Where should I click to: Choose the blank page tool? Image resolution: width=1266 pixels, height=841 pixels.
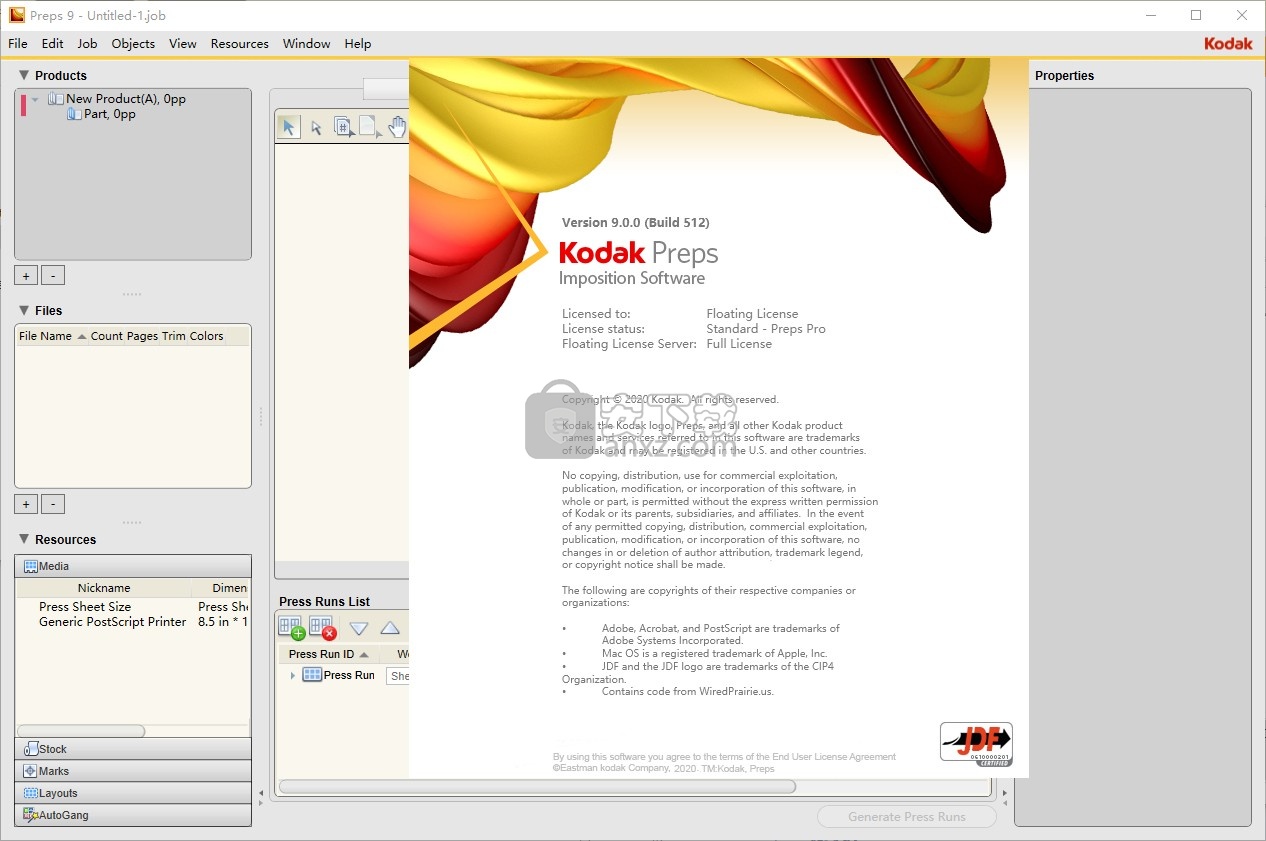(x=370, y=127)
